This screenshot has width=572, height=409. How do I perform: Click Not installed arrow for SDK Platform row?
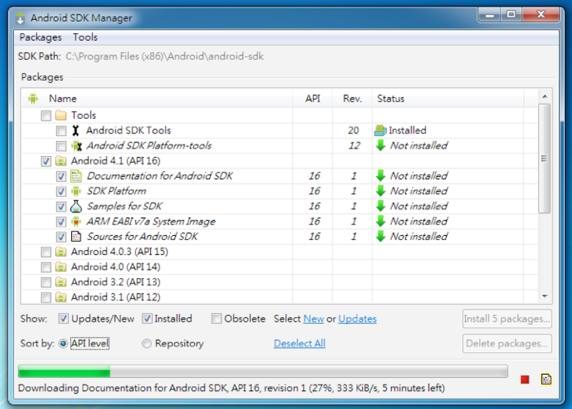pos(380,191)
